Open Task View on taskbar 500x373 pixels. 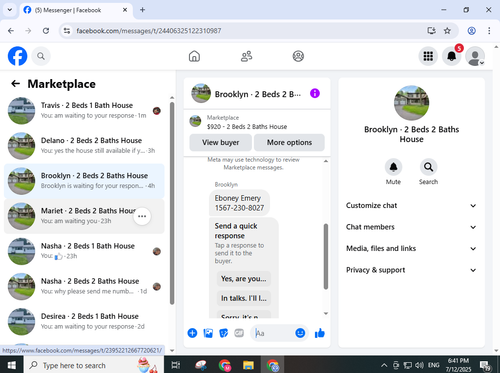pyautogui.click(x=176, y=365)
